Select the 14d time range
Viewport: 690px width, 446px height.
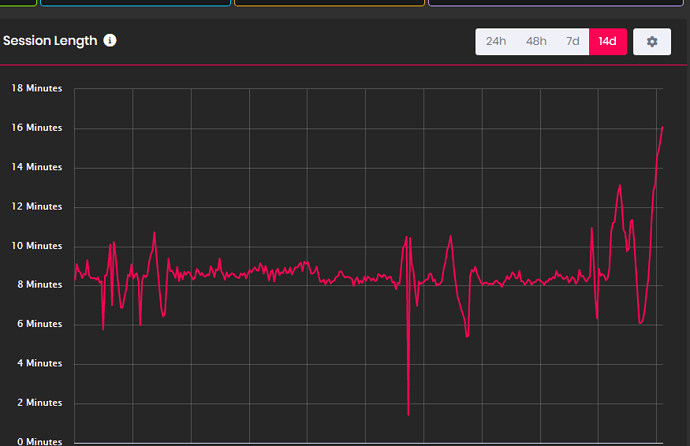(x=608, y=42)
